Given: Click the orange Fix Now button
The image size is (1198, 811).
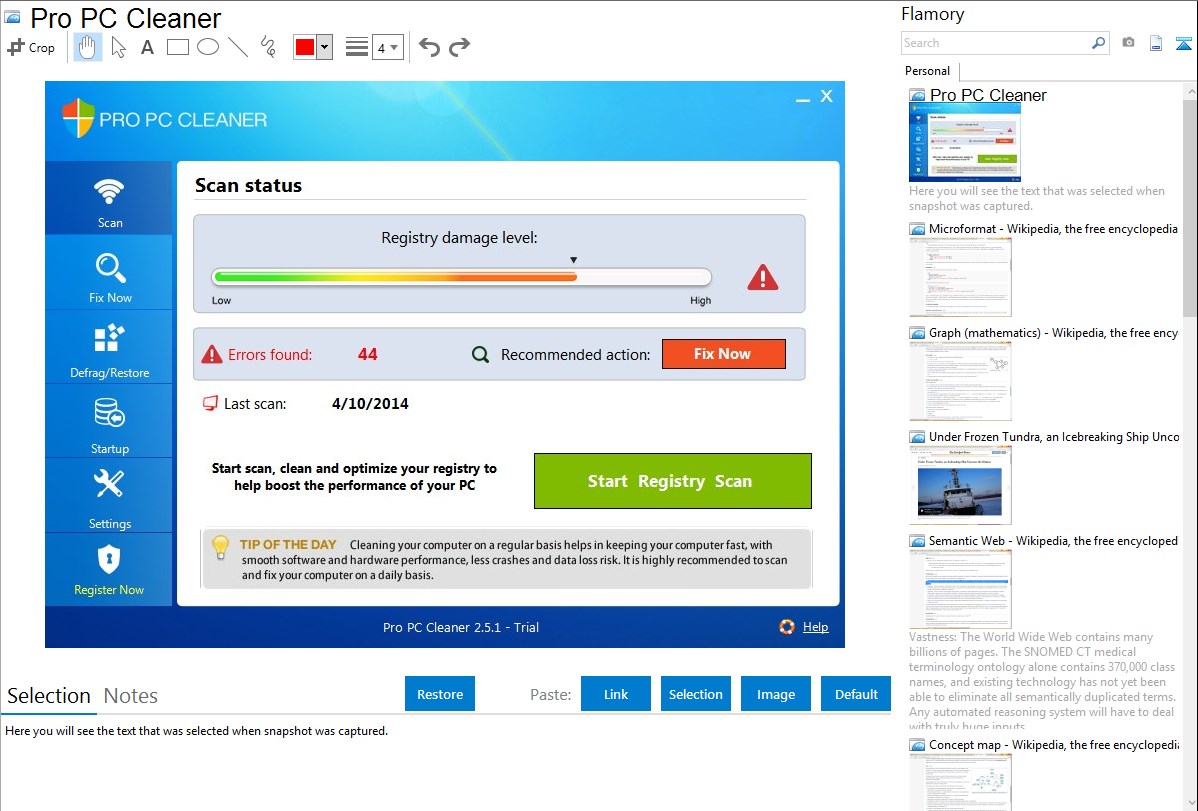Looking at the screenshot, I should [724, 354].
